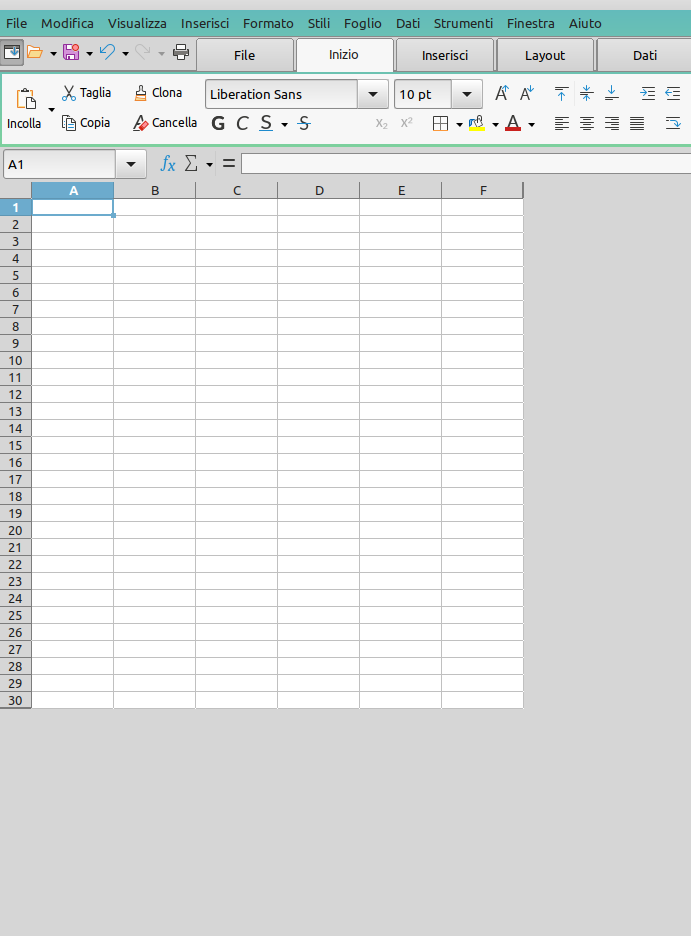This screenshot has width=691, height=936.
Task: Click the Copia button
Action: 86,123
